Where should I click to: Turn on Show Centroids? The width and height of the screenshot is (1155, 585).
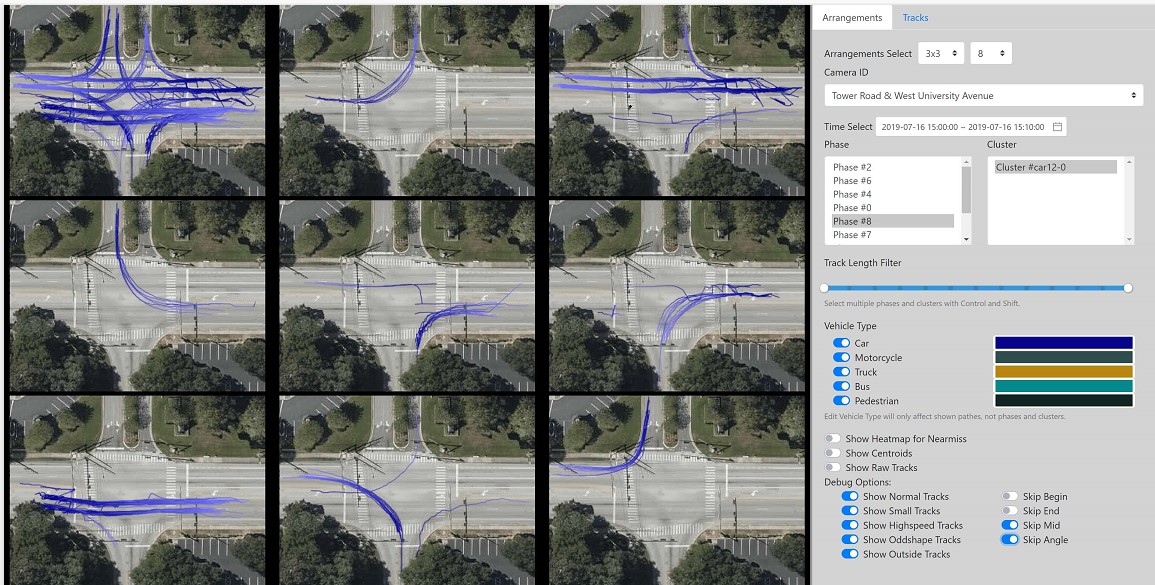(x=833, y=453)
